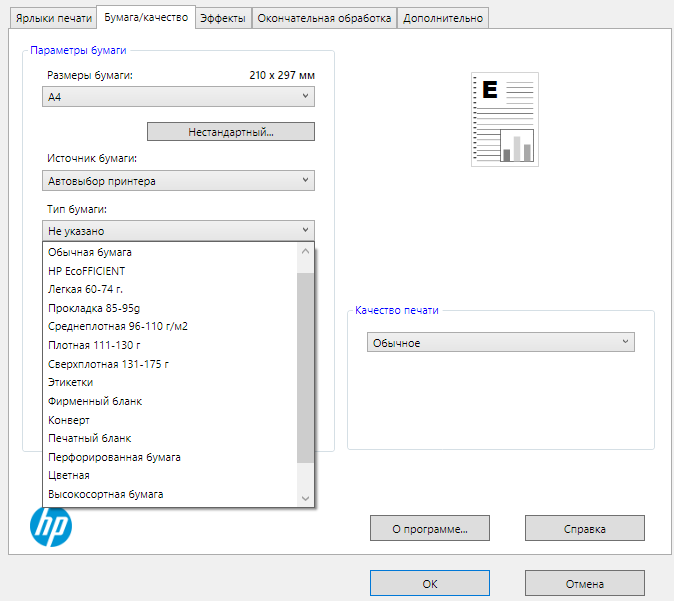Click the page preview thumbnail
The width and height of the screenshot is (674, 601).
click(504, 119)
